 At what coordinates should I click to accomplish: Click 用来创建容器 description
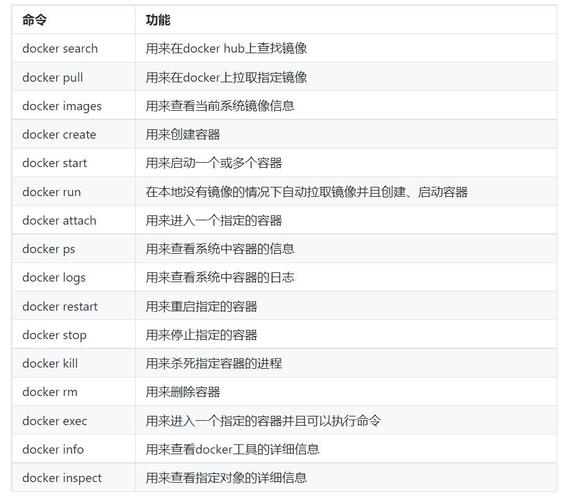pyautogui.click(x=183, y=135)
